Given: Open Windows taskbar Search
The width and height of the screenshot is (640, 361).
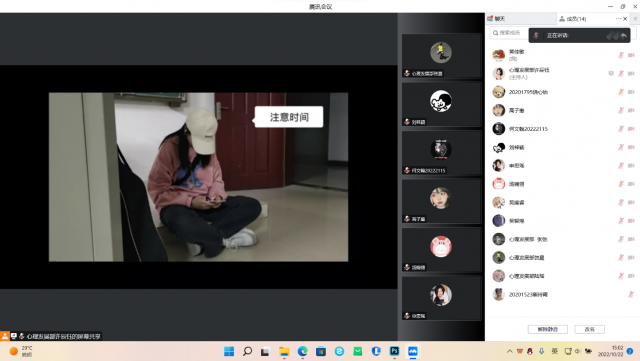Looking at the screenshot, I should (x=247, y=351).
